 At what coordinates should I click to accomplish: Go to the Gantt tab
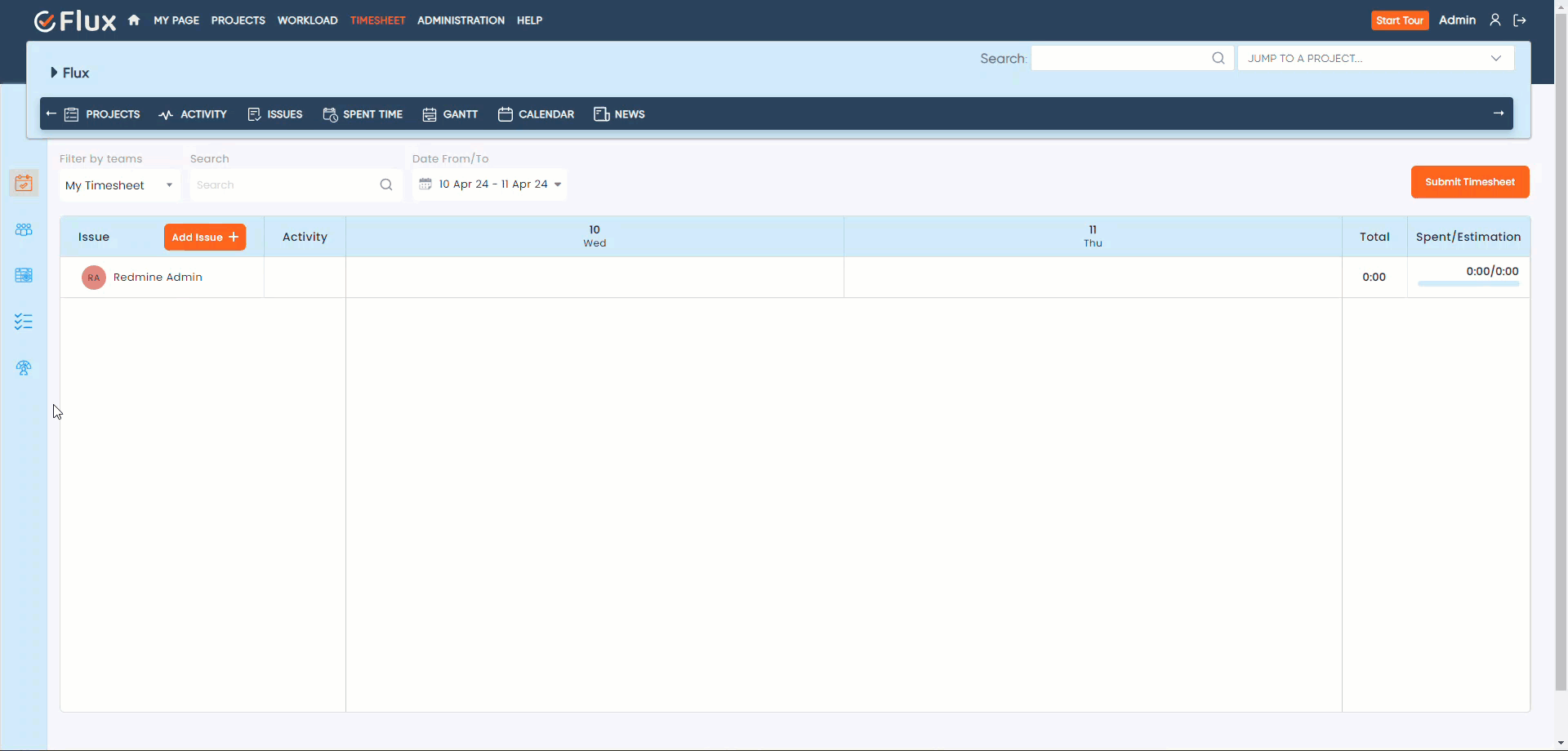click(x=450, y=114)
